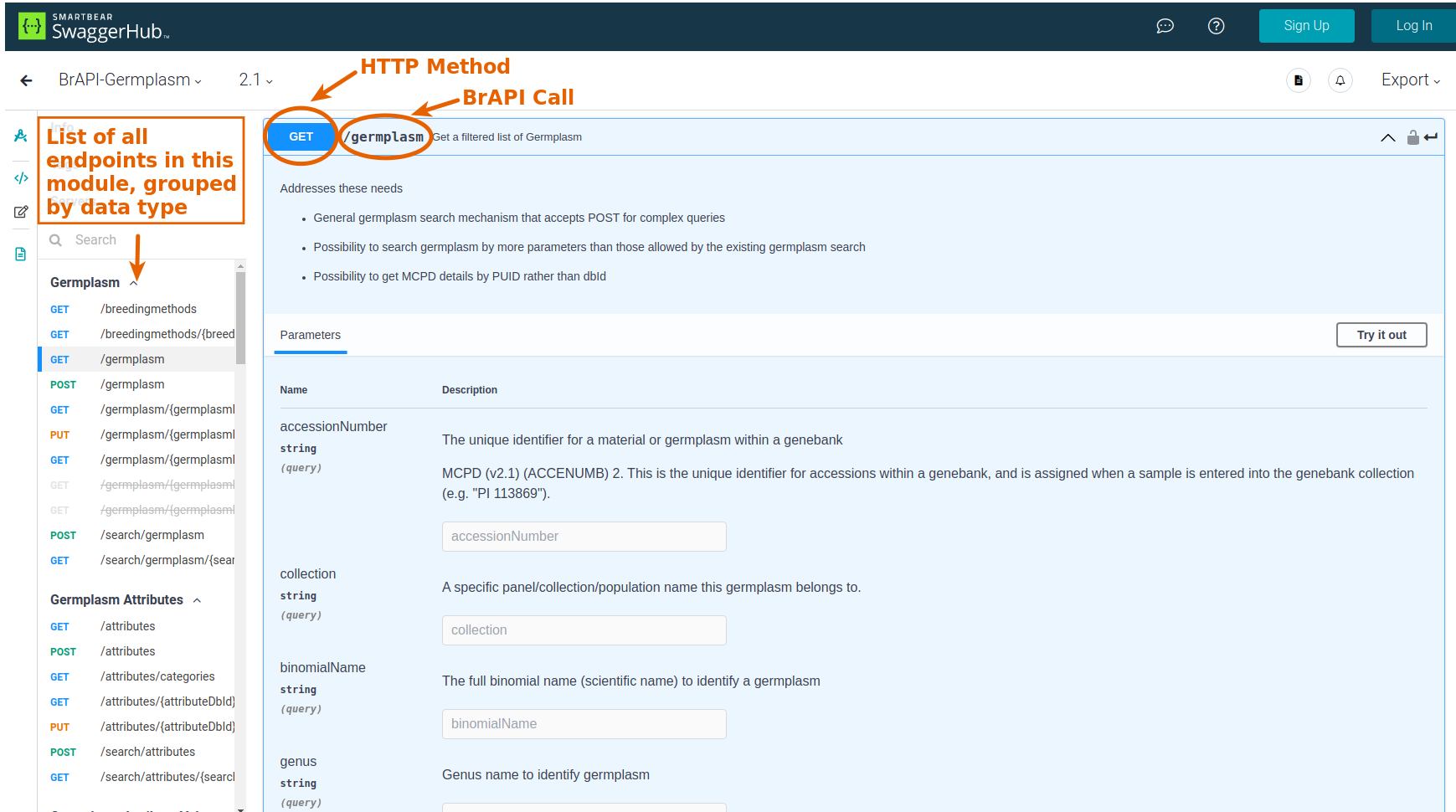1456x812 pixels.
Task: Click the accessionNumber input field
Action: [x=584, y=537]
